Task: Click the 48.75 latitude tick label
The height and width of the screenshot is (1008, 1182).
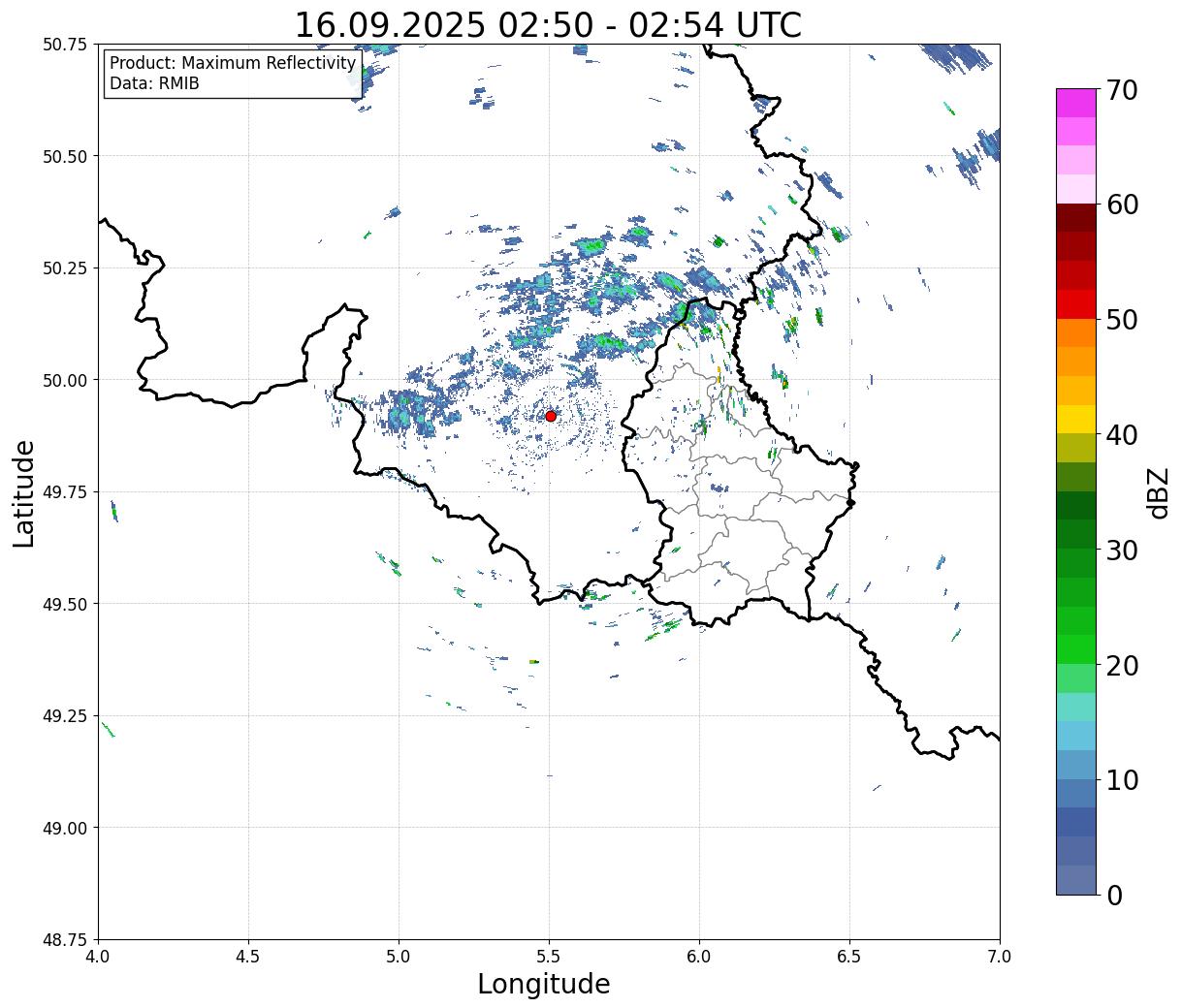Action: click(x=65, y=940)
